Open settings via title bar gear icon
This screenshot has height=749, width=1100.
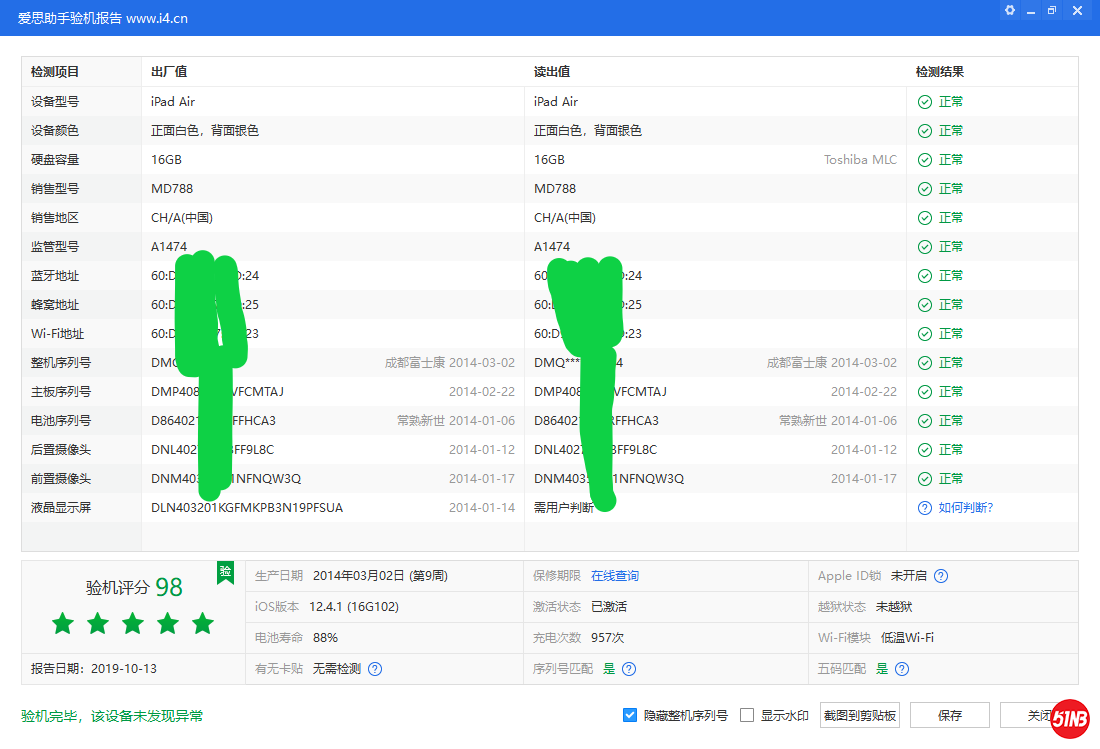(x=1009, y=10)
